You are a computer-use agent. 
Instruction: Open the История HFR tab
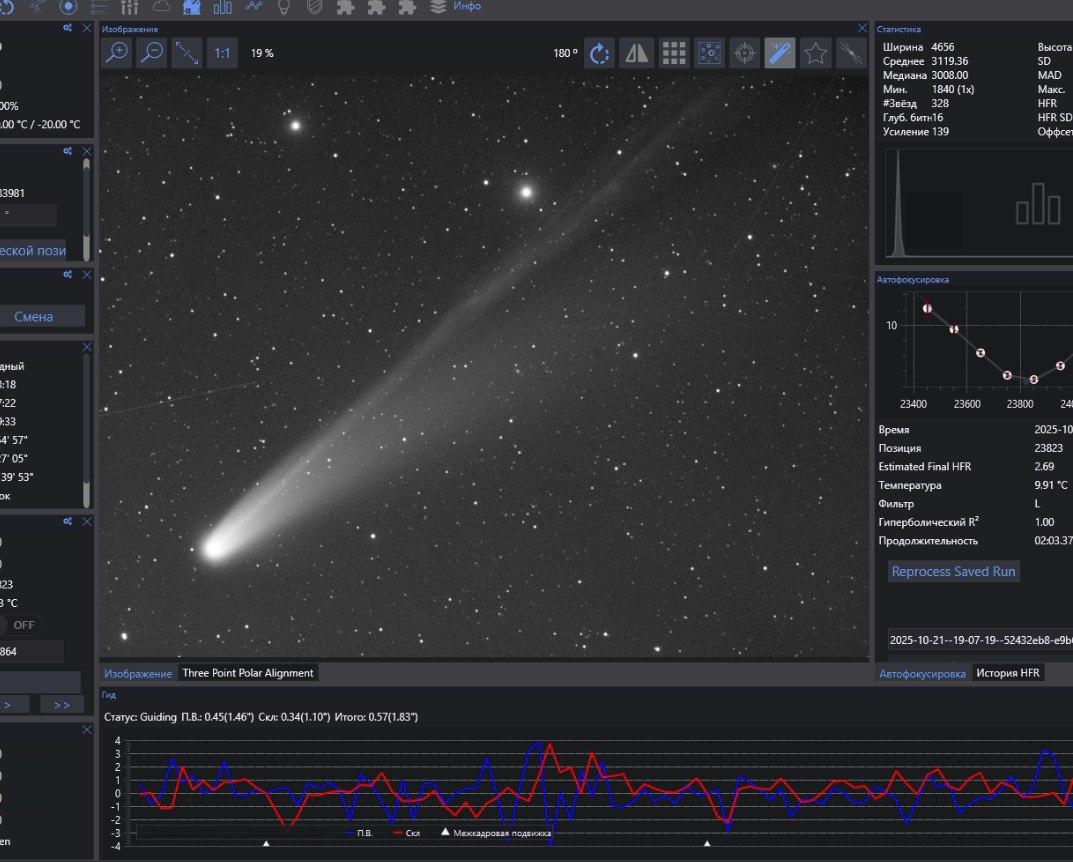1008,673
